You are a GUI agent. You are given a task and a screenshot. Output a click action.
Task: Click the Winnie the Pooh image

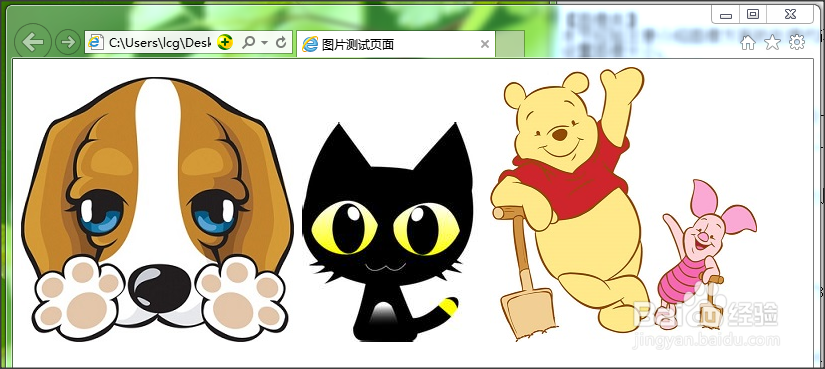[x=623, y=204]
